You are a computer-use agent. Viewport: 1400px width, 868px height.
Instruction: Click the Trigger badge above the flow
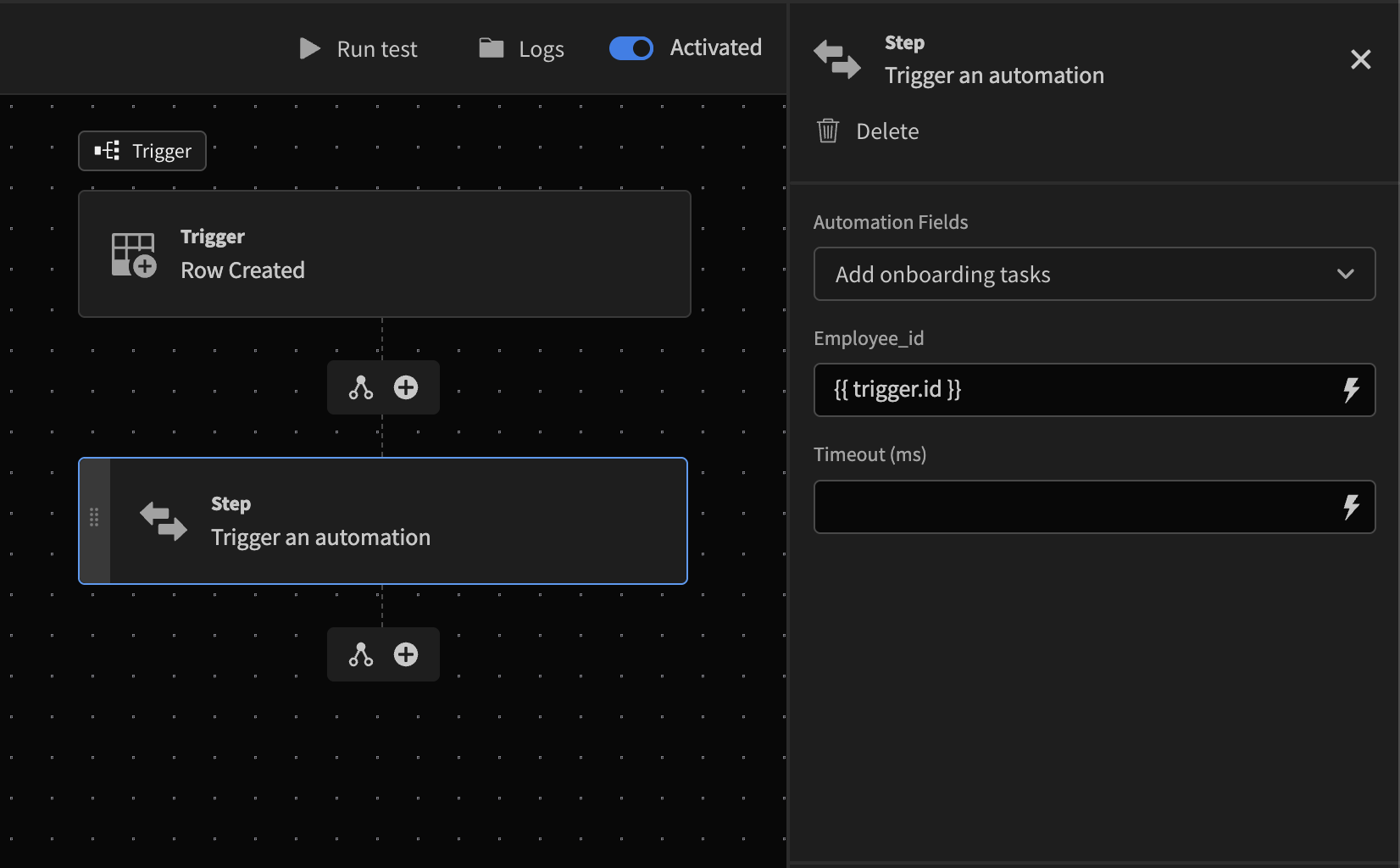pyautogui.click(x=142, y=151)
